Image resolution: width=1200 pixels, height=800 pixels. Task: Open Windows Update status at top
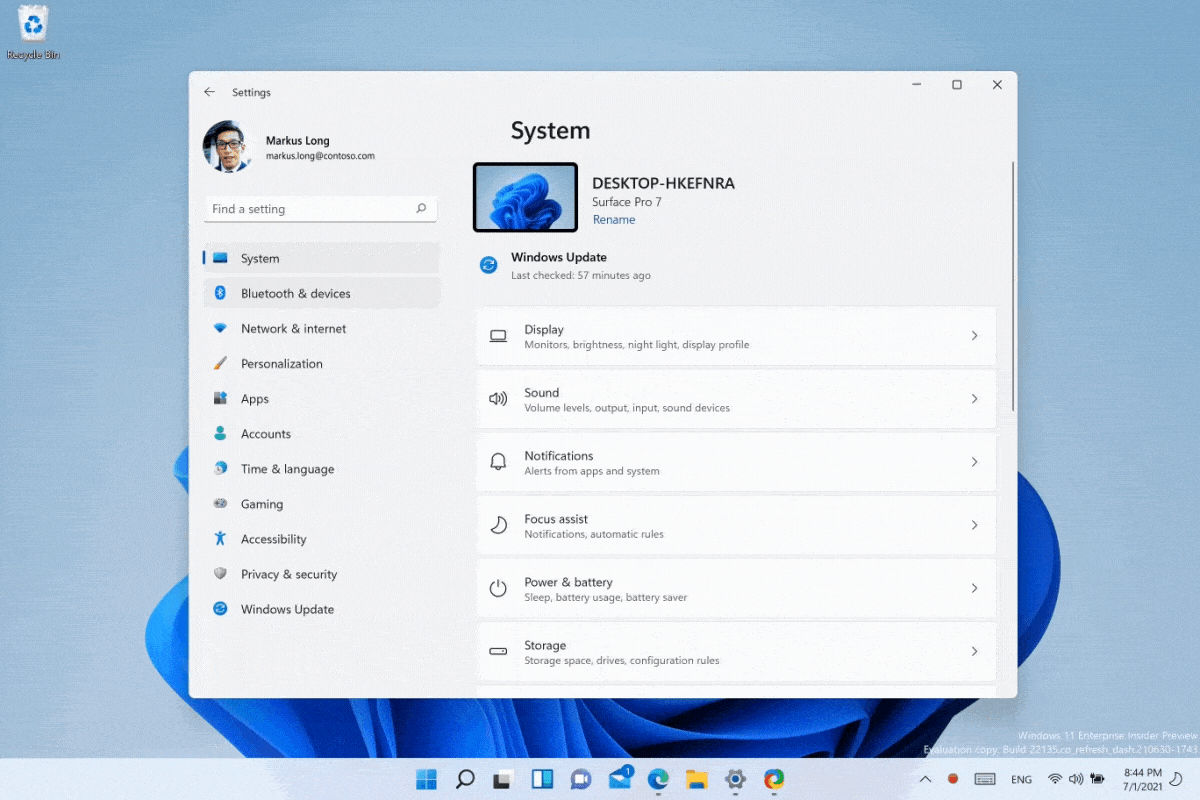(566, 265)
